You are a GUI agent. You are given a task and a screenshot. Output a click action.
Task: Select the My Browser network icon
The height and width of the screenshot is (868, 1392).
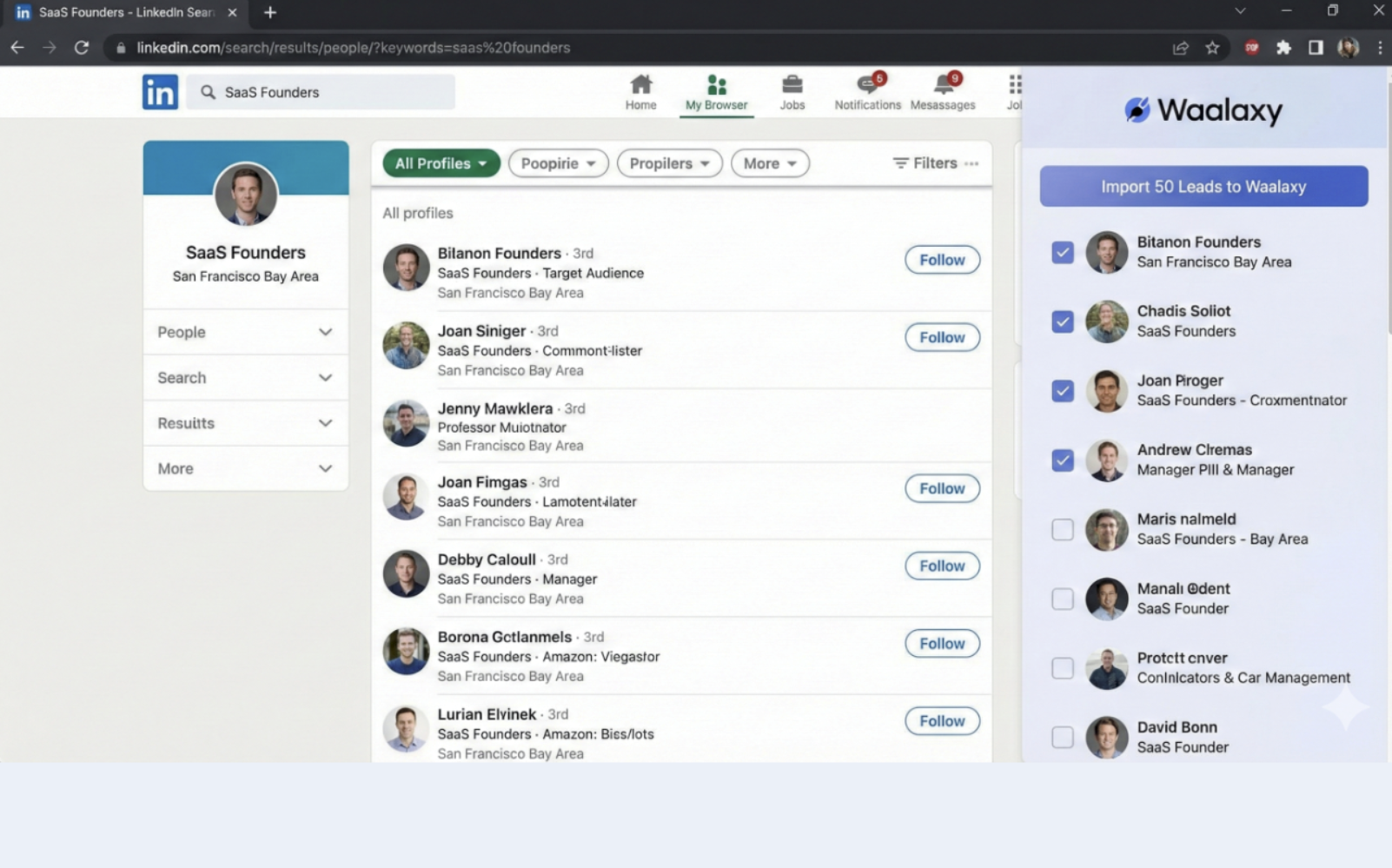click(716, 85)
